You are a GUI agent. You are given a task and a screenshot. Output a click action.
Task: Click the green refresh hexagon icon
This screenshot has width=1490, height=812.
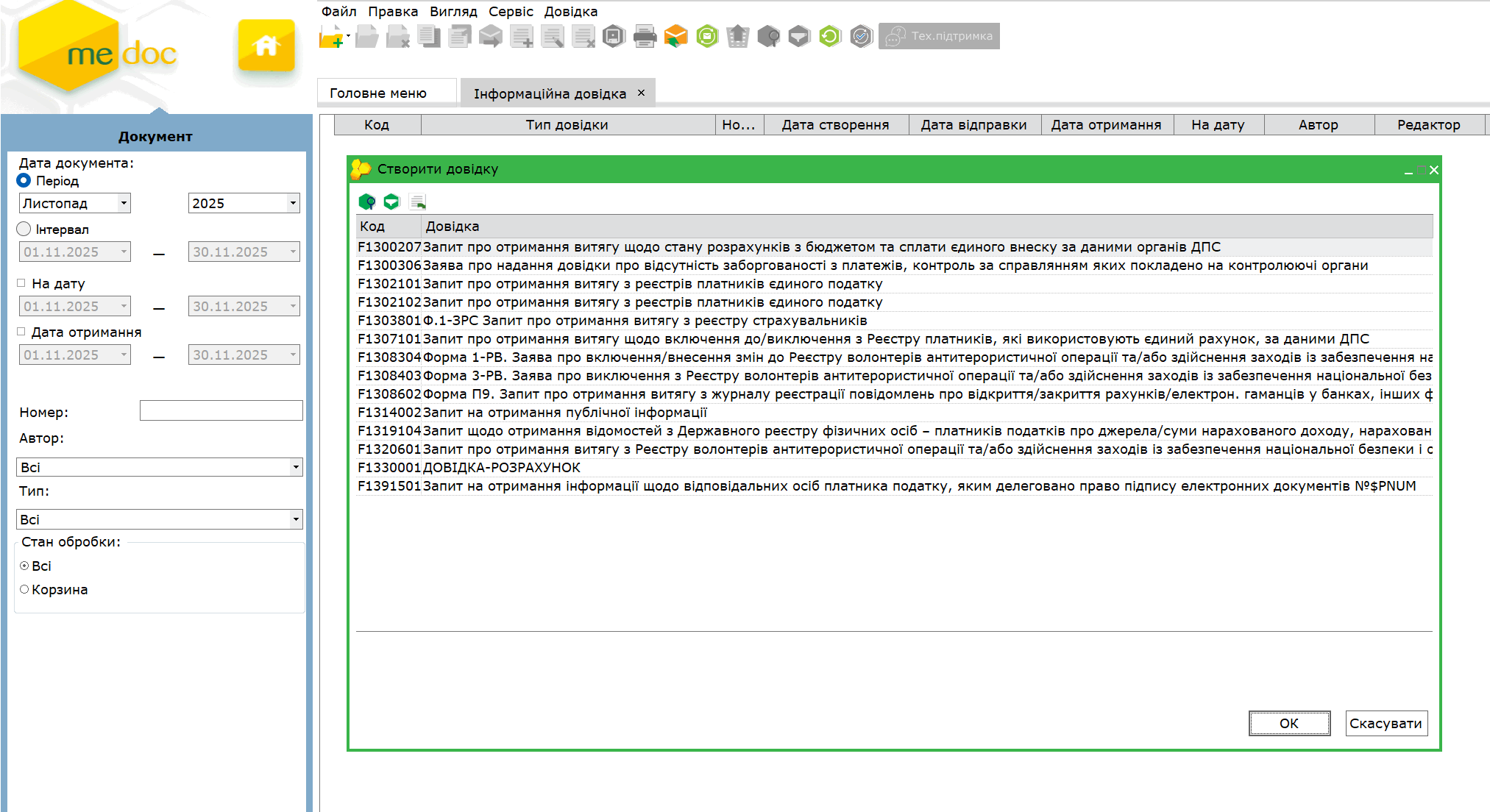click(830, 36)
